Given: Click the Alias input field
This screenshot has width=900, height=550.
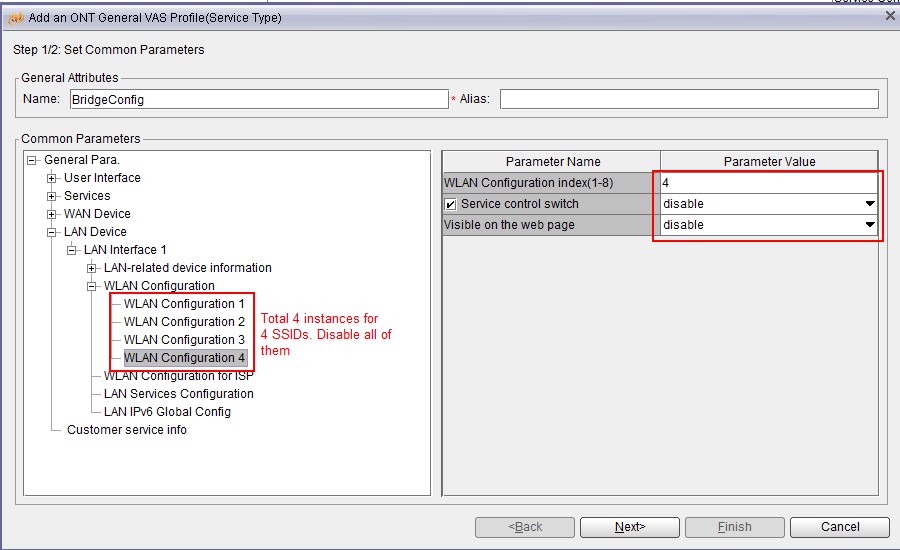Looking at the screenshot, I should point(688,99).
